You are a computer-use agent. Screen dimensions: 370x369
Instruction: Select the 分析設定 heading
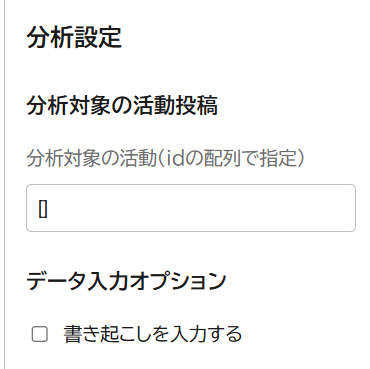(74, 37)
